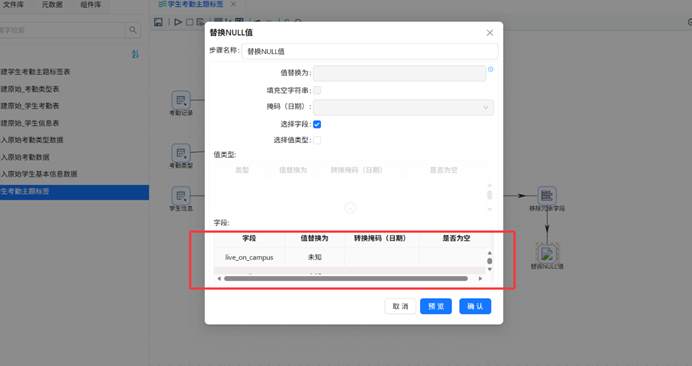Viewport: 692px width, 366px height.
Task: Switch to the 学生考勤主题标签 editor tab
Action: [195, 4]
